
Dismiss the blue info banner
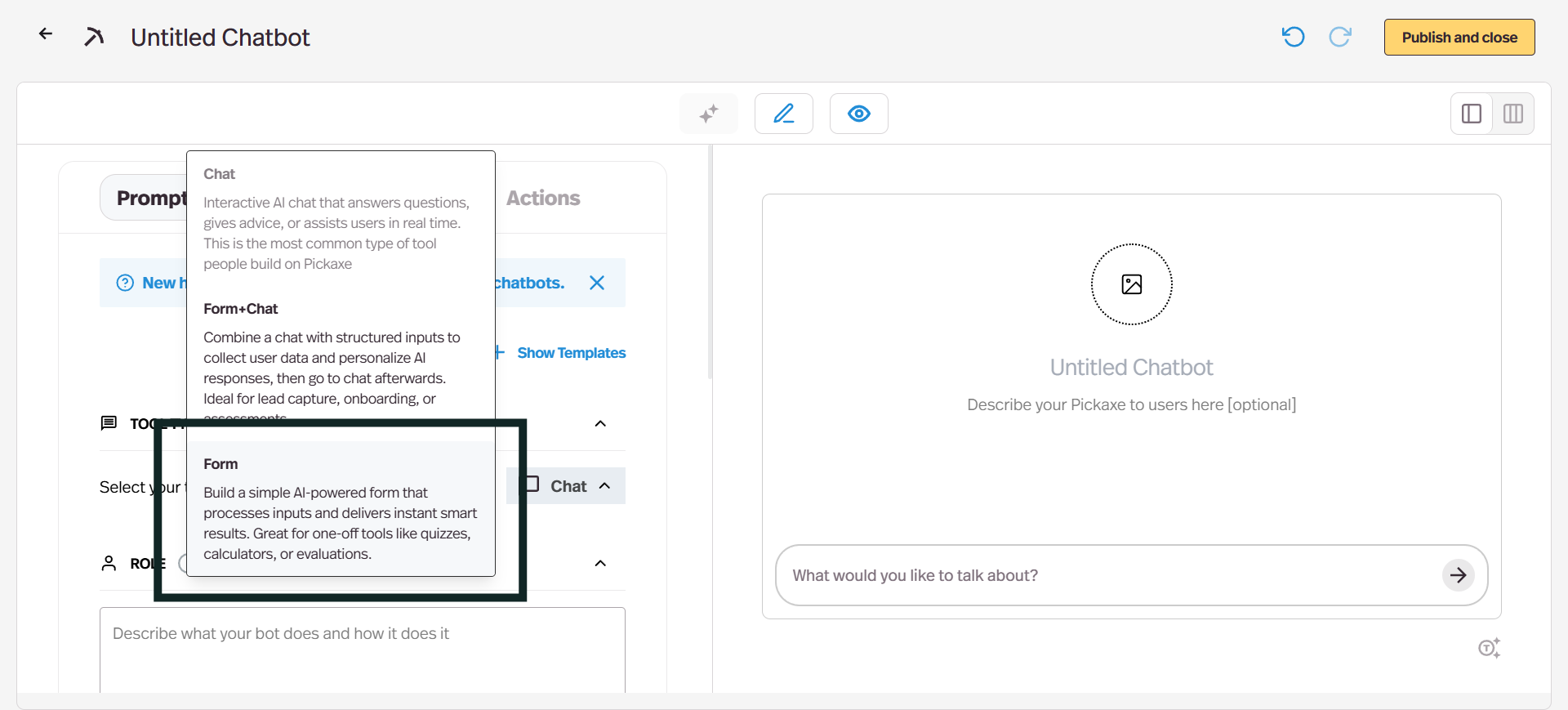click(597, 283)
